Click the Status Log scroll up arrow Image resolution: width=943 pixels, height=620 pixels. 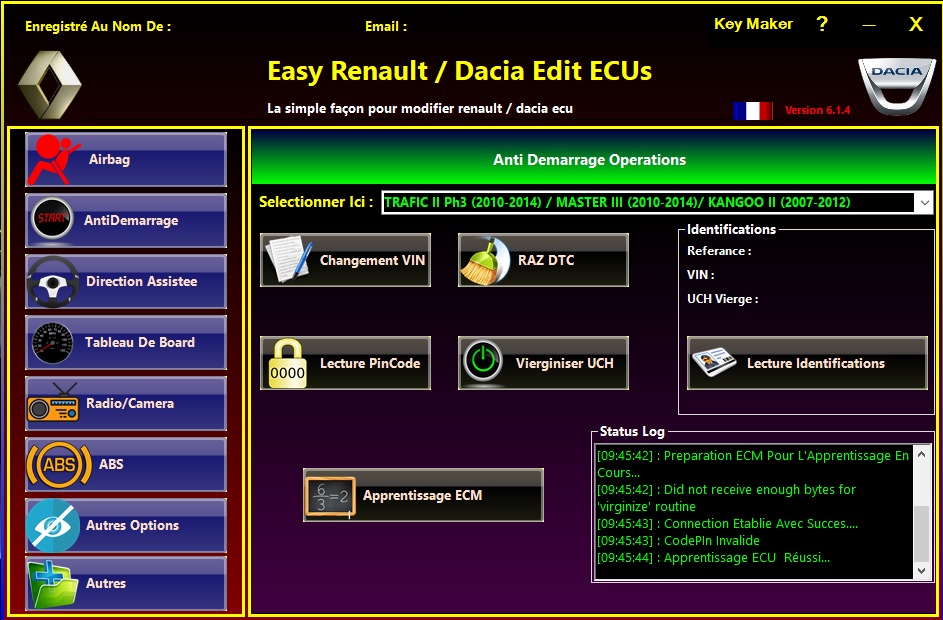pos(921,454)
